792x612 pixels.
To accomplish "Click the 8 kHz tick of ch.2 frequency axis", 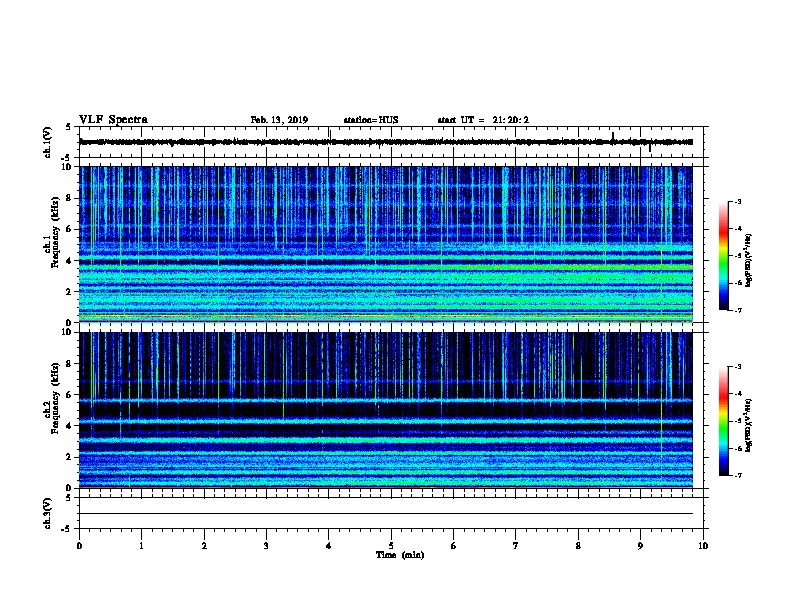I will 71,364.
